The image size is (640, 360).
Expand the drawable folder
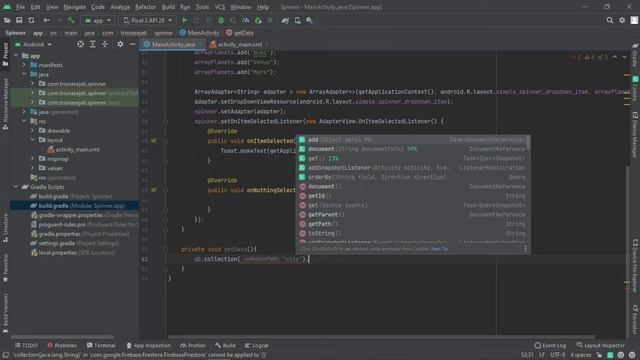point(33,131)
